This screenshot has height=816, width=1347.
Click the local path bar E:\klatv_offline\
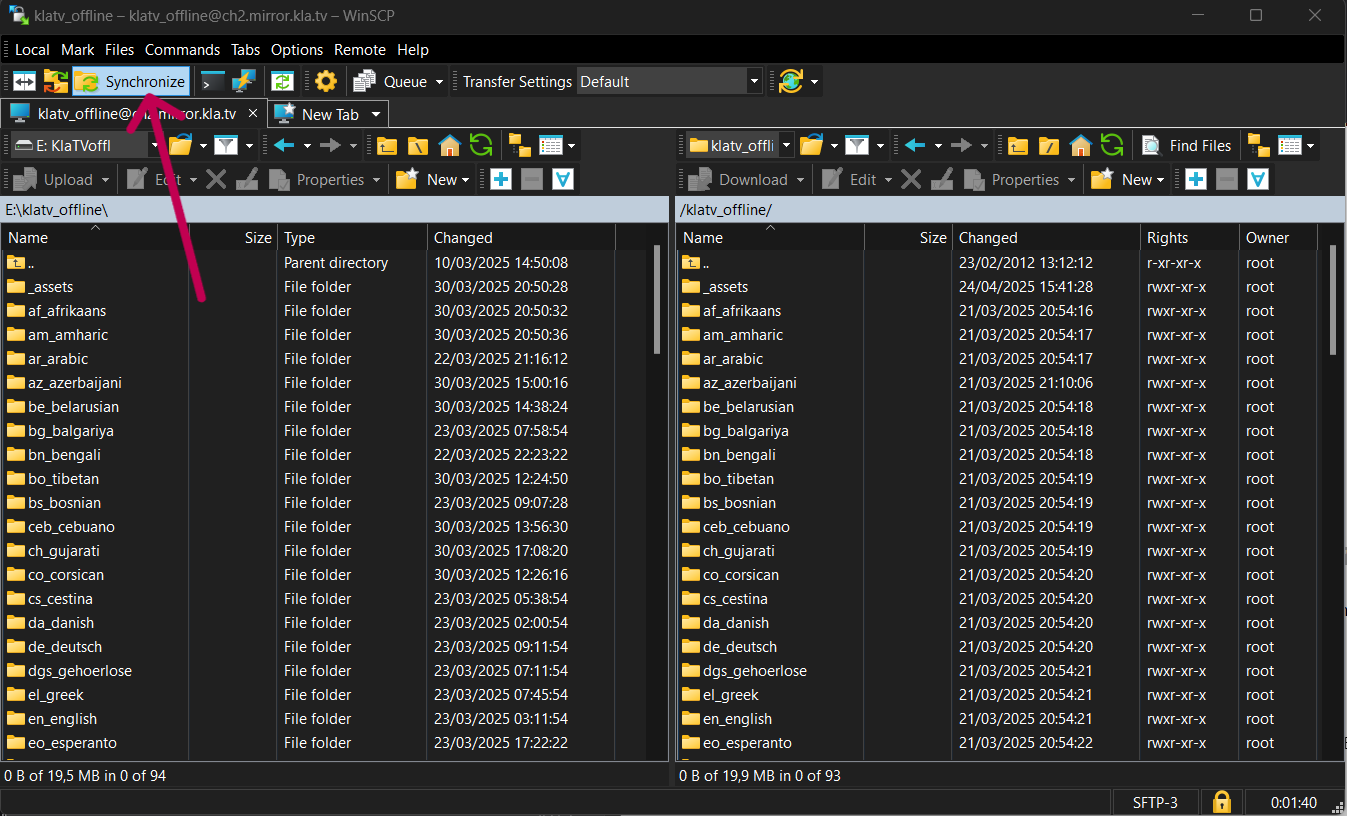(x=335, y=209)
